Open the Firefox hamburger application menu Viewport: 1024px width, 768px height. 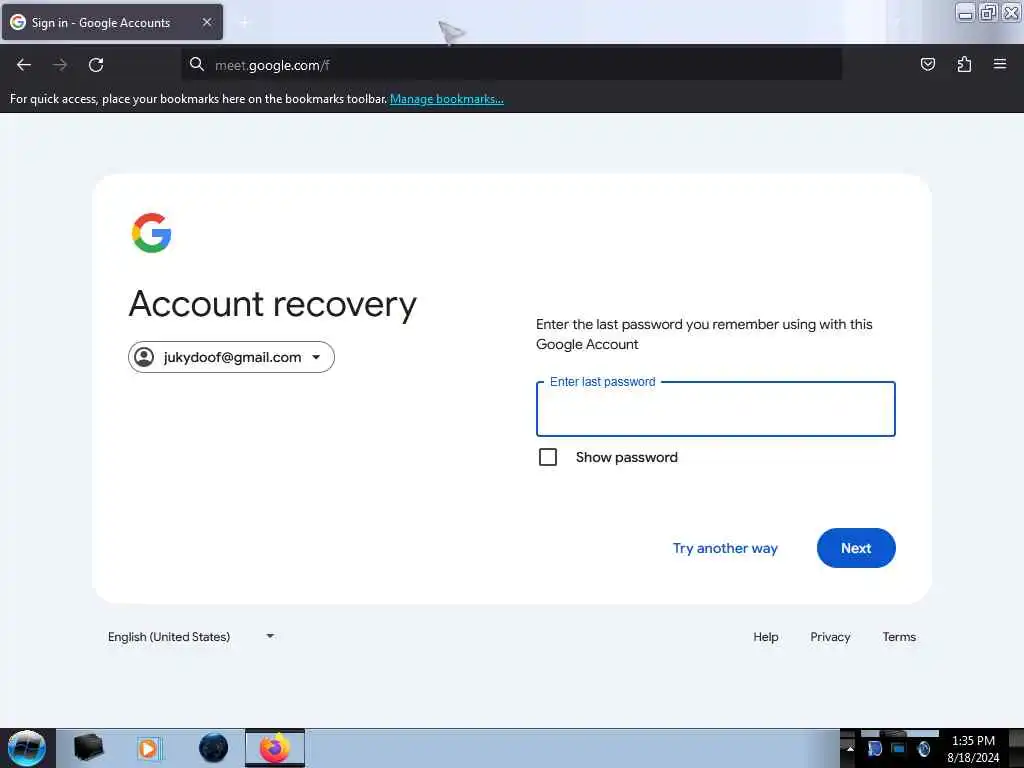coord(1000,64)
